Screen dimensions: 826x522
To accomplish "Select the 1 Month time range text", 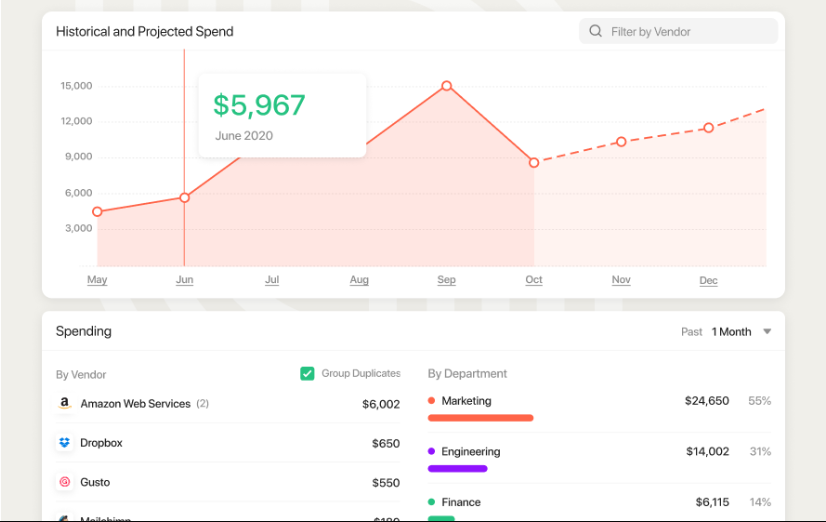I will tap(731, 332).
